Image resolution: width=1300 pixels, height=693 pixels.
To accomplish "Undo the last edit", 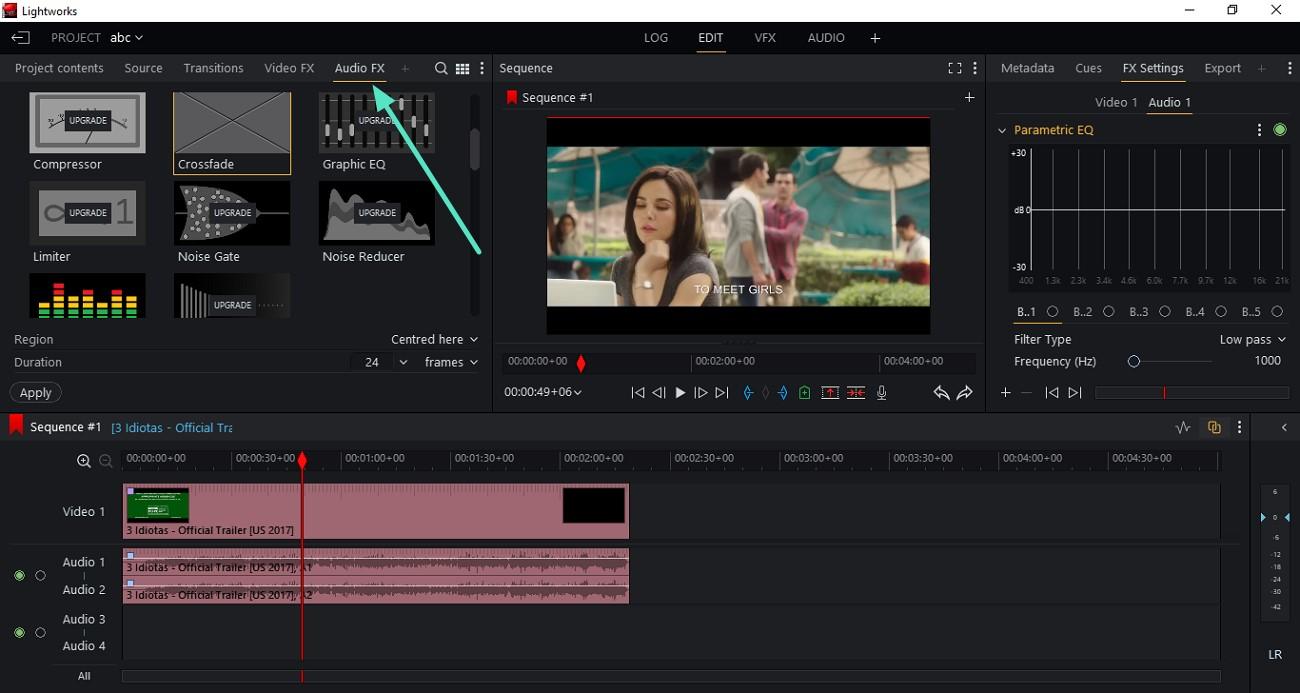I will (x=941, y=393).
